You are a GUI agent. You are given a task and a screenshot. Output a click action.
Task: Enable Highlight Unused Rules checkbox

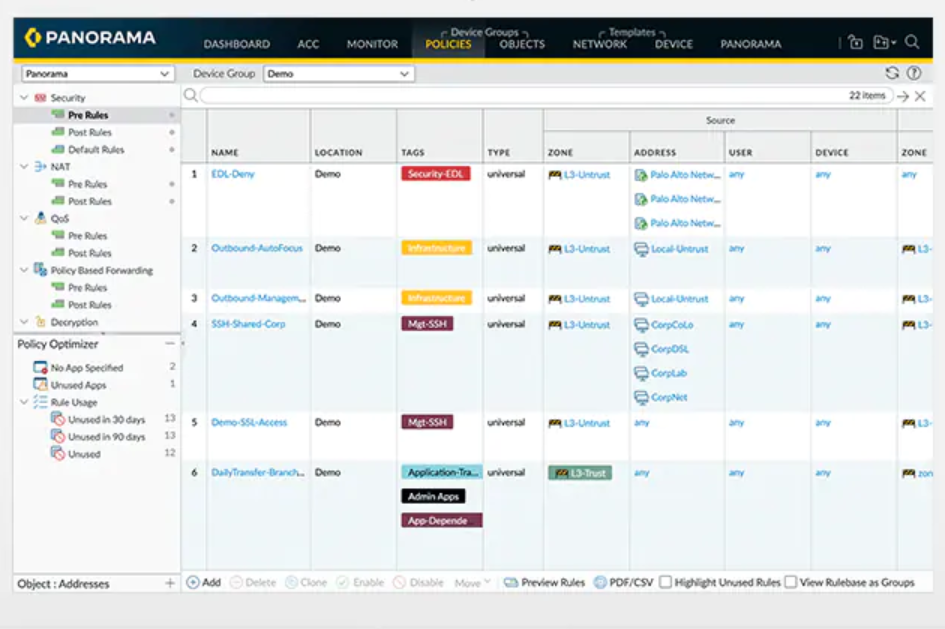pos(665,582)
